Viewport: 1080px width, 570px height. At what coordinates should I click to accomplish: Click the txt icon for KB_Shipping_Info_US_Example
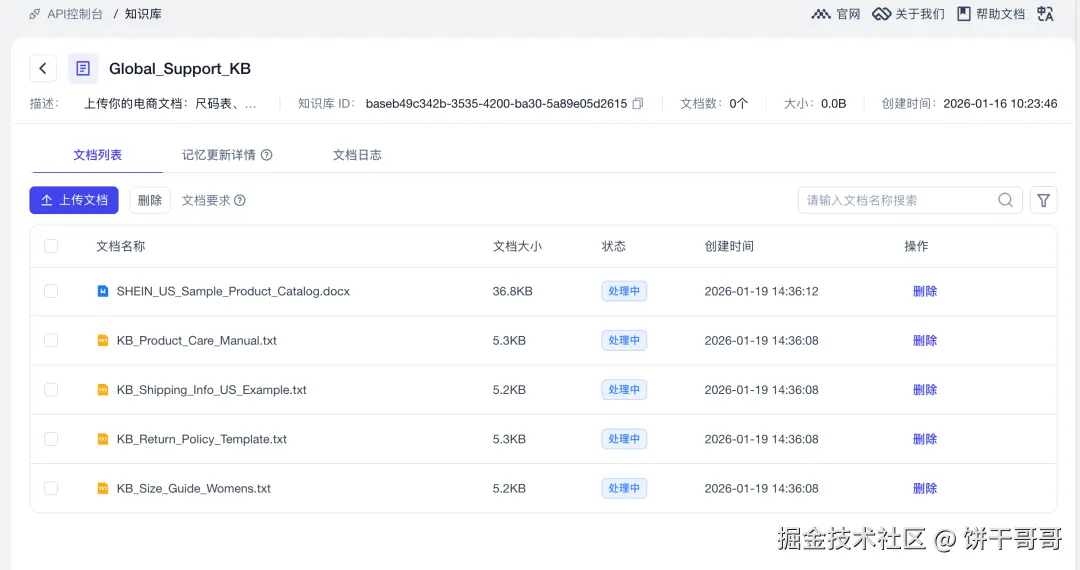pos(103,390)
